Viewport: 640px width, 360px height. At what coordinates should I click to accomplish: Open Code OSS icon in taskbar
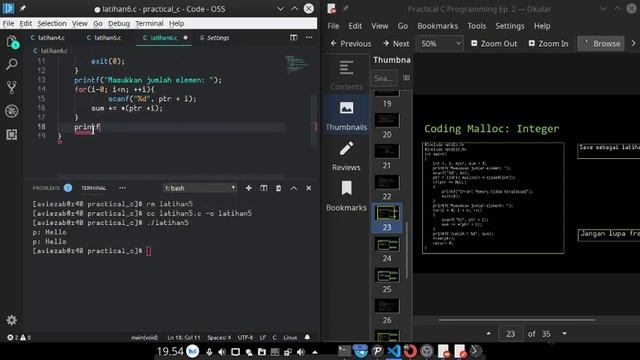[x=394, y=351]
